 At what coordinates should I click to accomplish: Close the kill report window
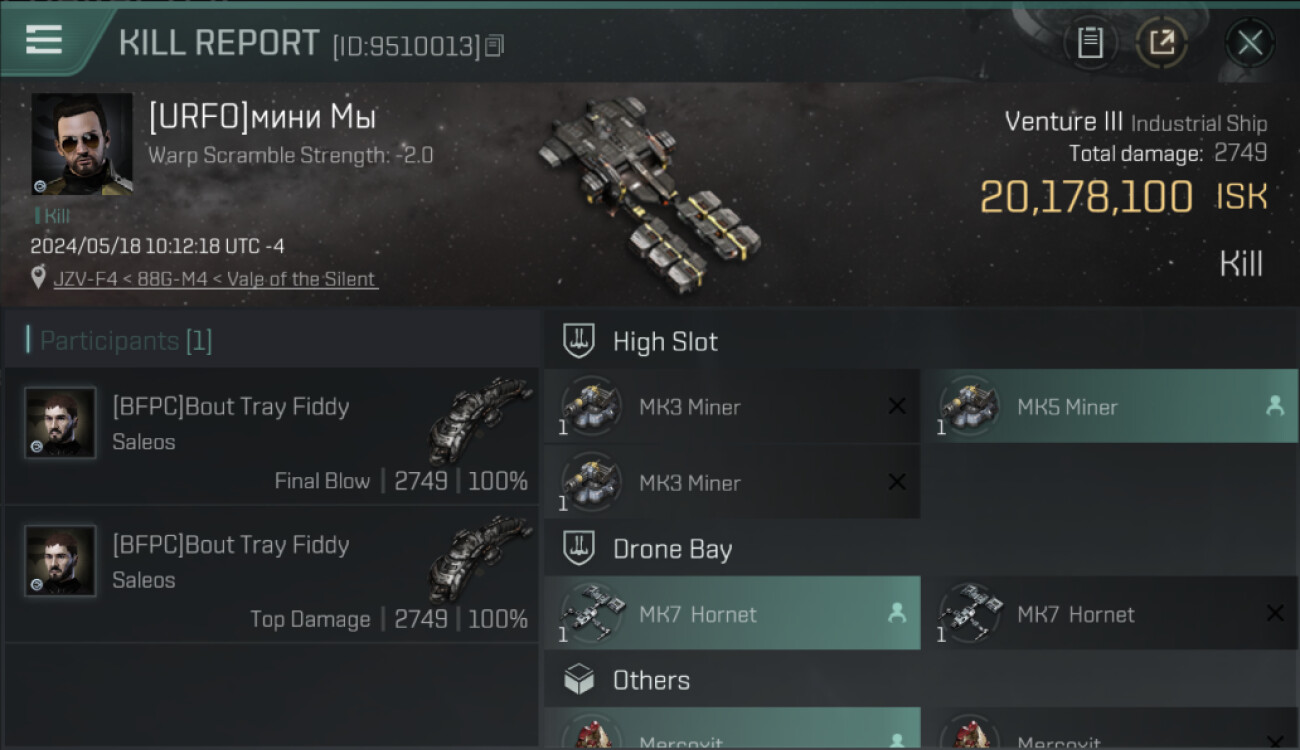click(x=1249, y=42)
